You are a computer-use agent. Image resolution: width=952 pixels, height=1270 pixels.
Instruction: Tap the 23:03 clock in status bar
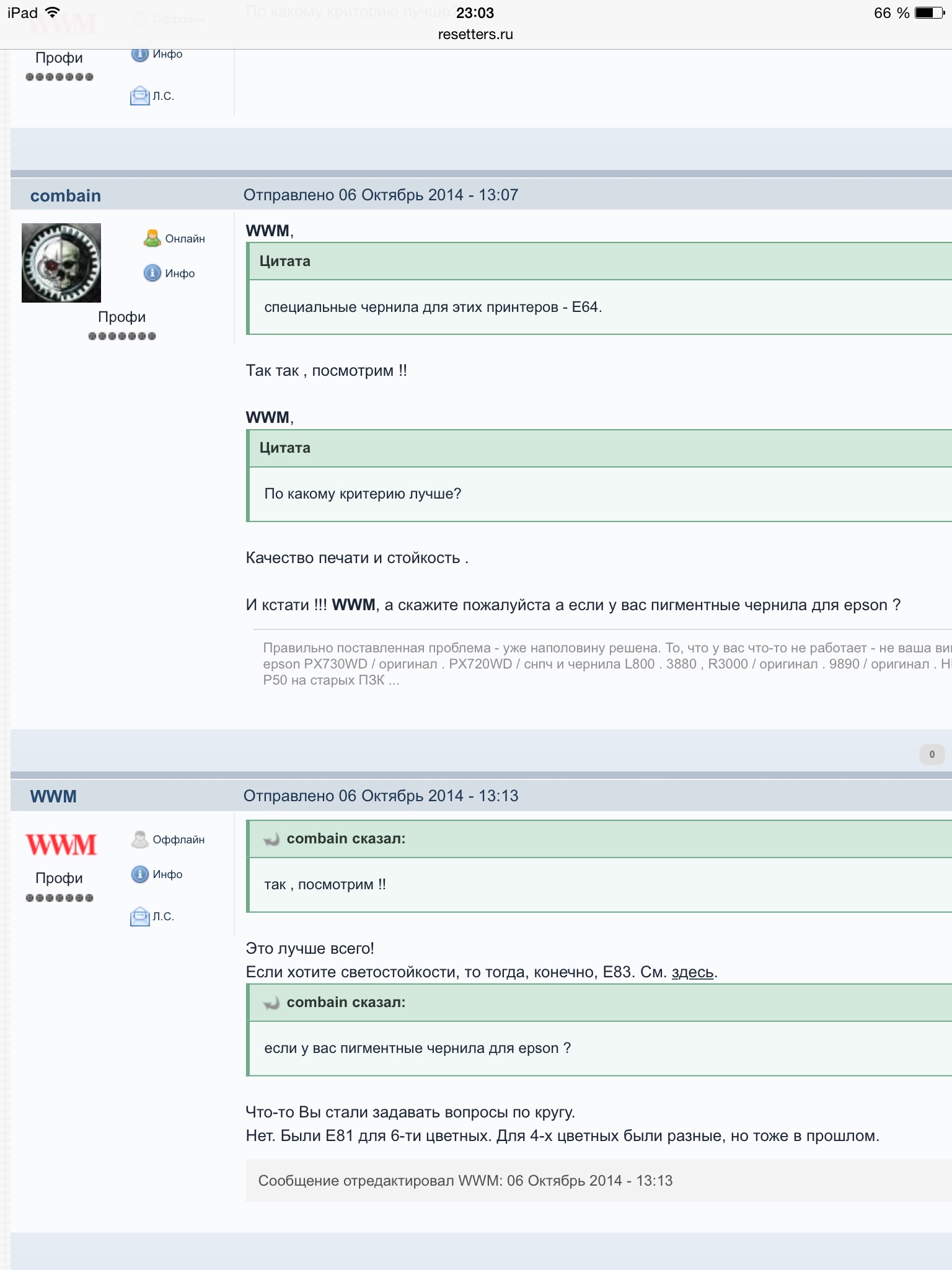coord(475,12)
